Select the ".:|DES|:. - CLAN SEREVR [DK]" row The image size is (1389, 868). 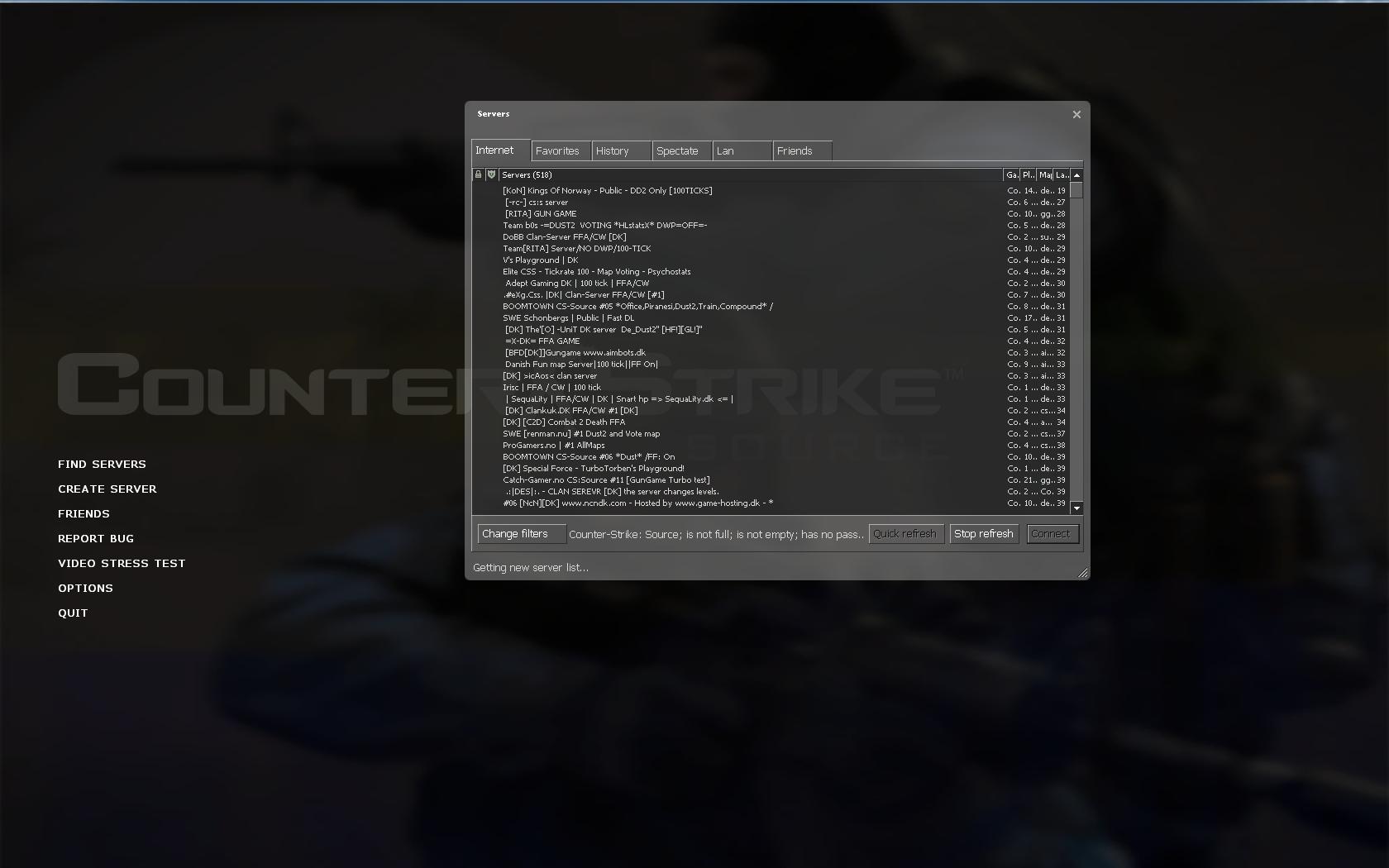771,492
